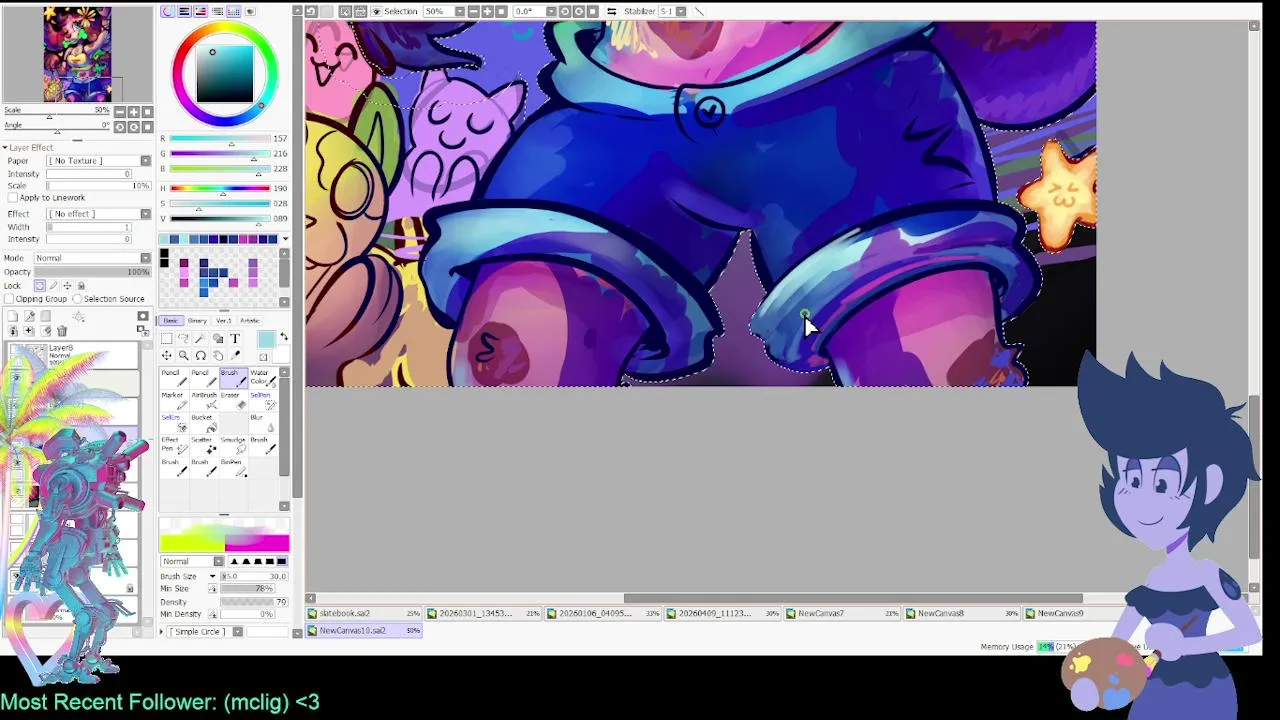Pick the Rotate view tool
1280x720 pixels.
(201, 355)
